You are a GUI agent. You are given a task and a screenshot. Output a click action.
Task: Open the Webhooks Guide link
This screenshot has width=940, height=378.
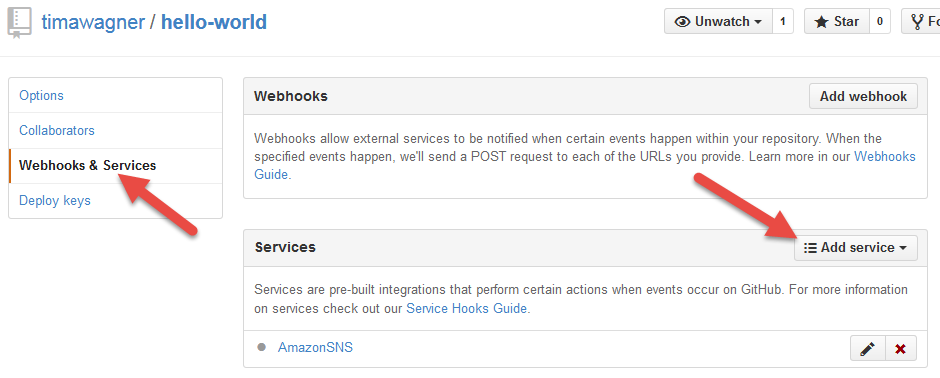(885, 157)
